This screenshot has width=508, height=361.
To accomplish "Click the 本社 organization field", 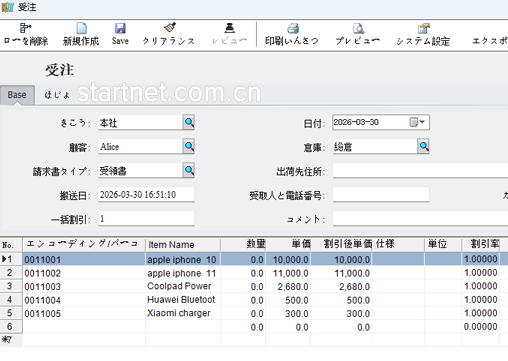I will point(140,122).
